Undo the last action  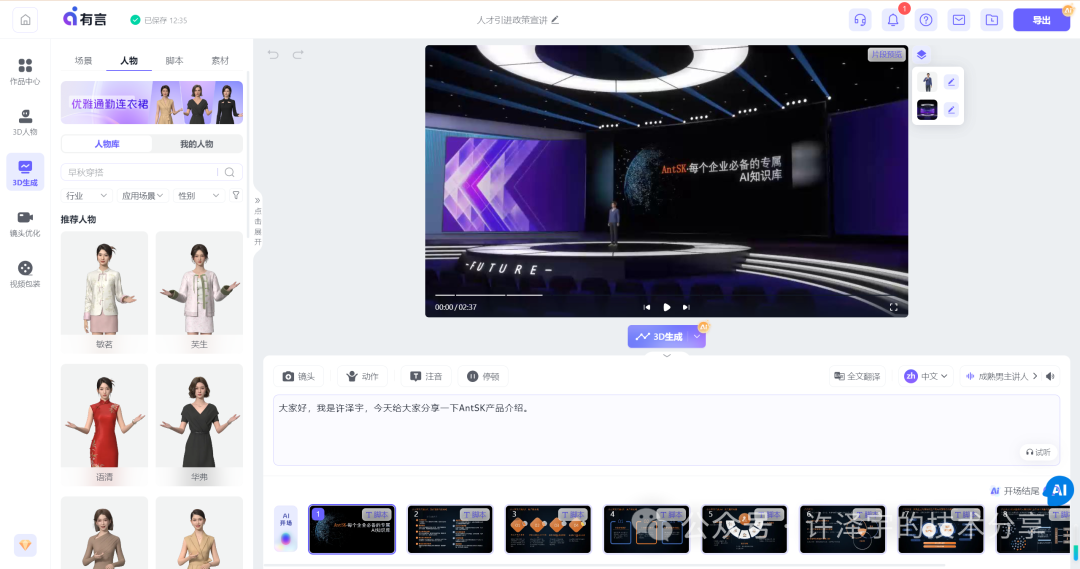point(273,54)
